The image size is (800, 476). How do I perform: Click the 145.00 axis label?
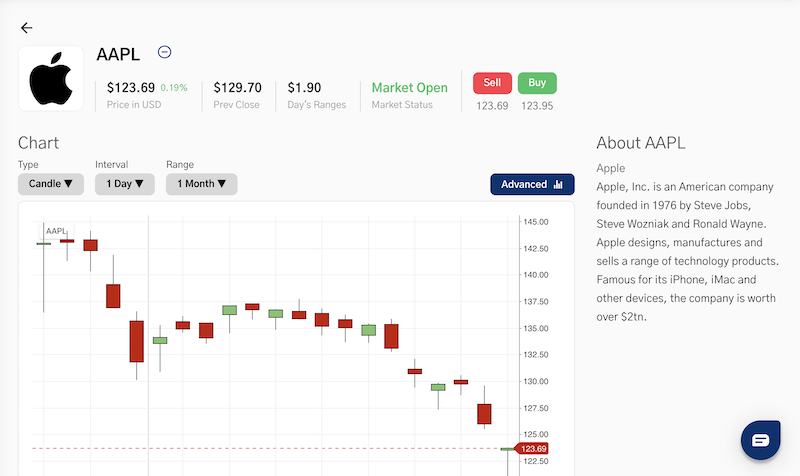coord(536,222)
